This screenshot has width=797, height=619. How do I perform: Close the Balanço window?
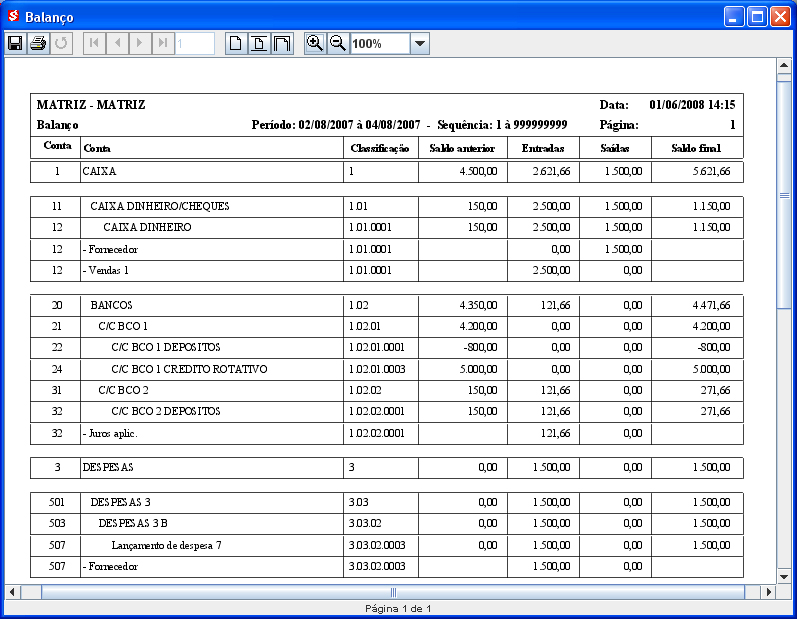(x=780, y=17)
